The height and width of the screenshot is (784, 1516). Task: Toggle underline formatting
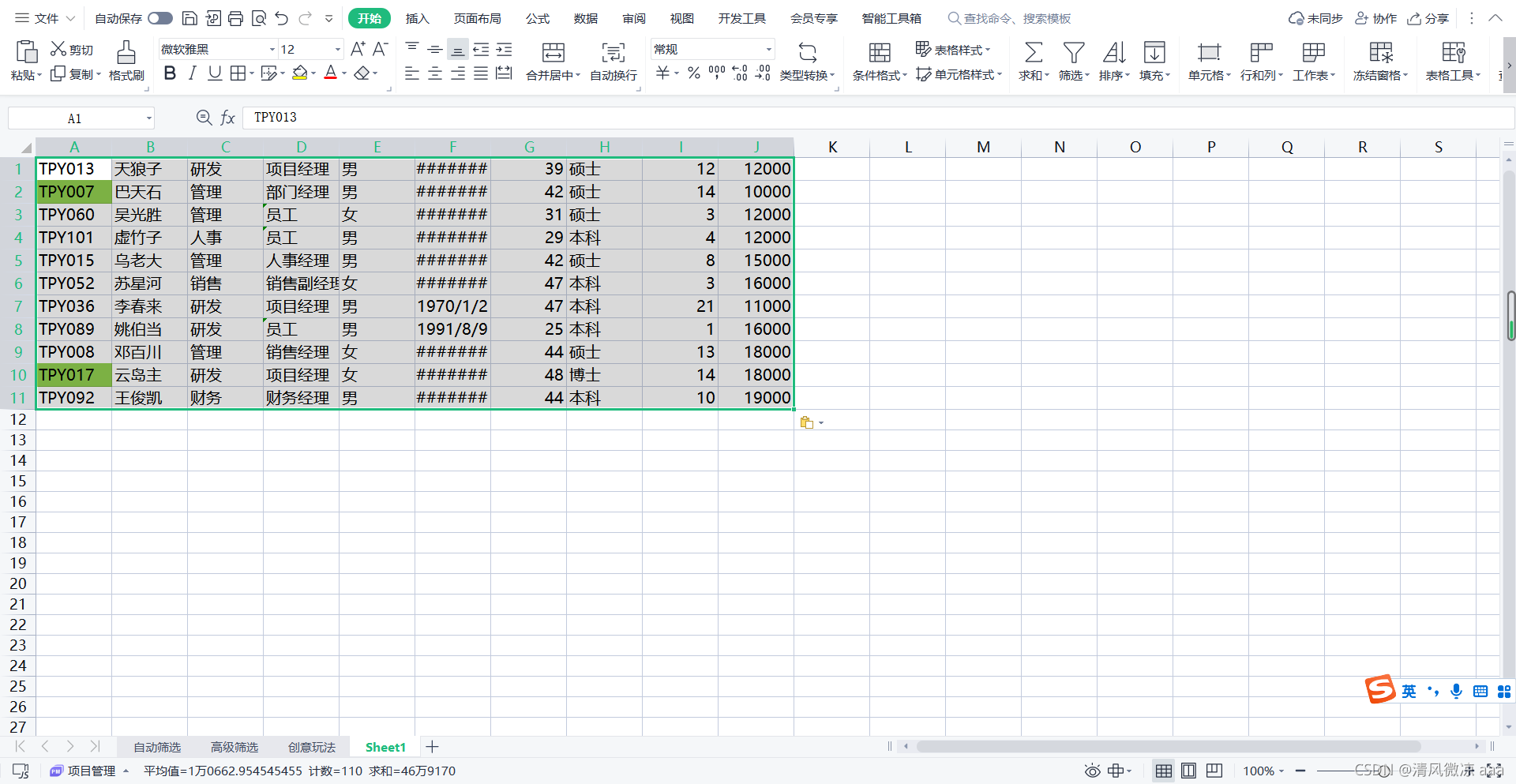click(x=215, y=73)
